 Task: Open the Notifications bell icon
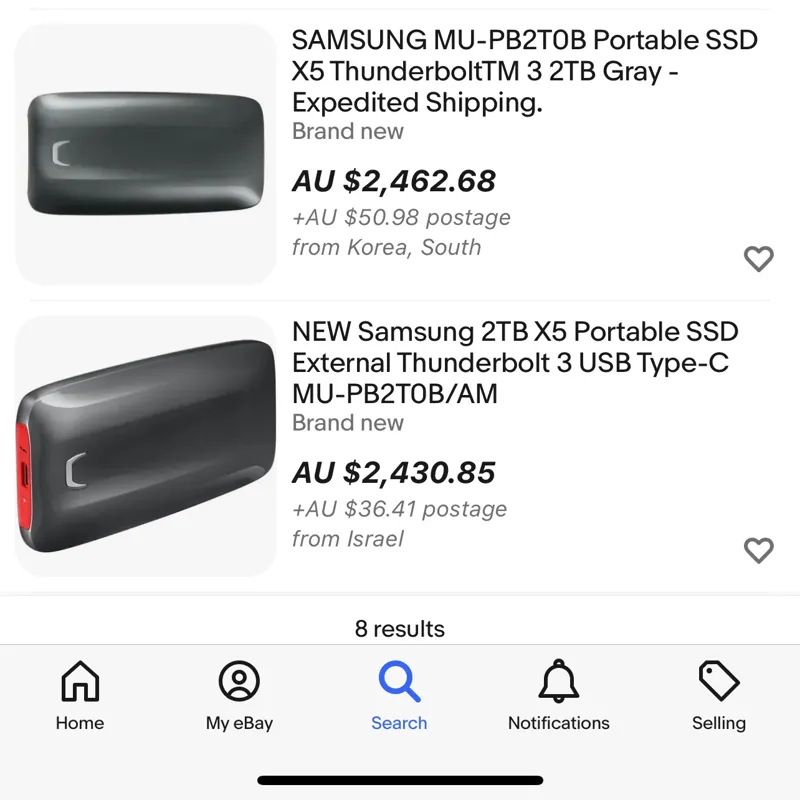[x=558, y=682]
